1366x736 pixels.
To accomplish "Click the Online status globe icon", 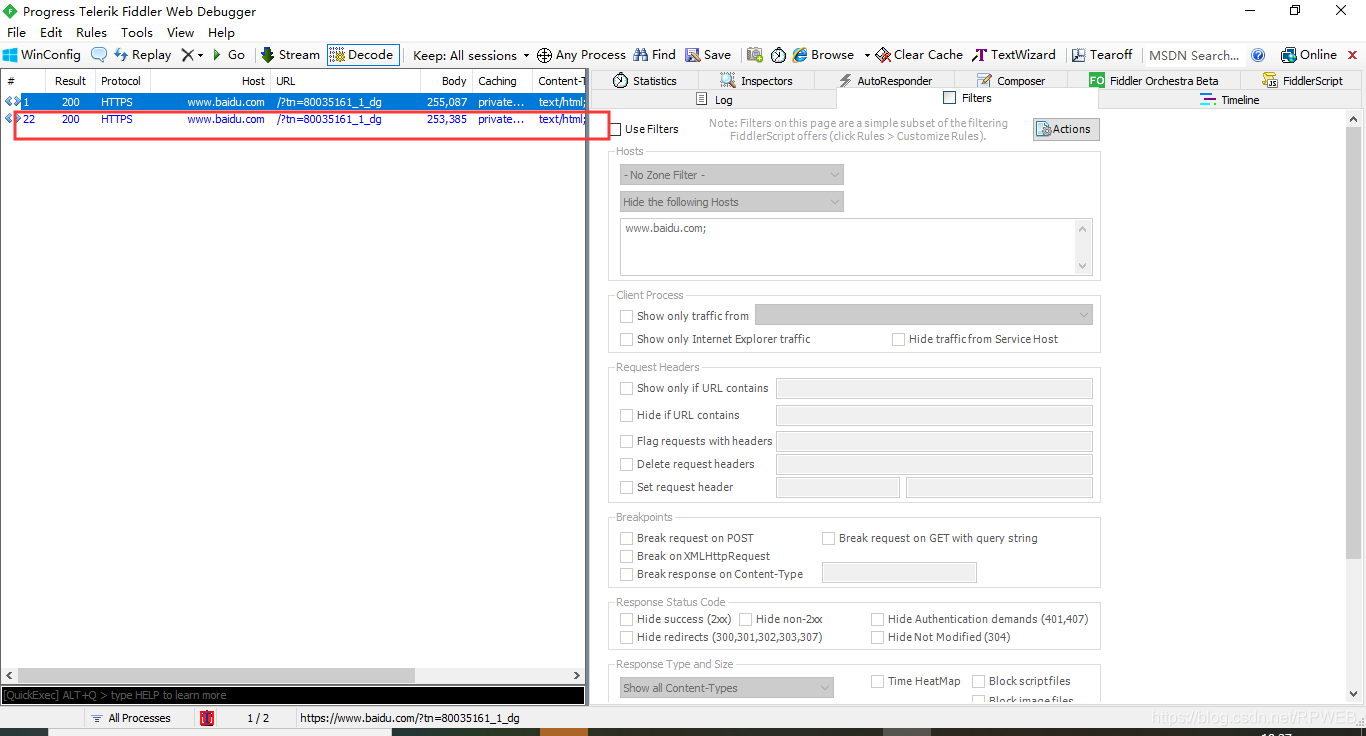I will [1287, 55].
